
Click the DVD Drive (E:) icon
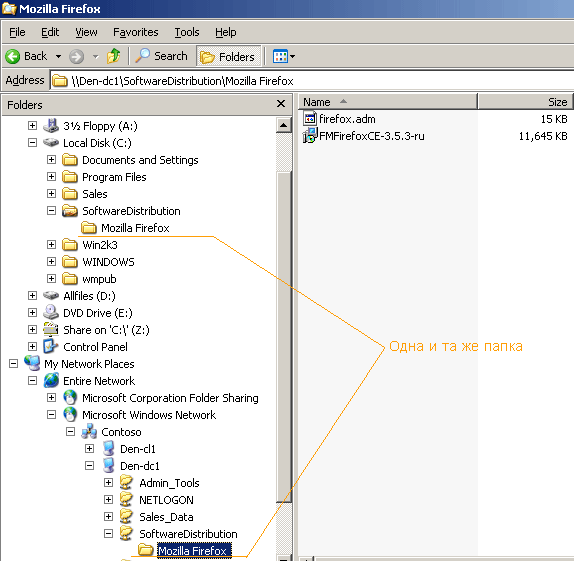coord(51,312)
